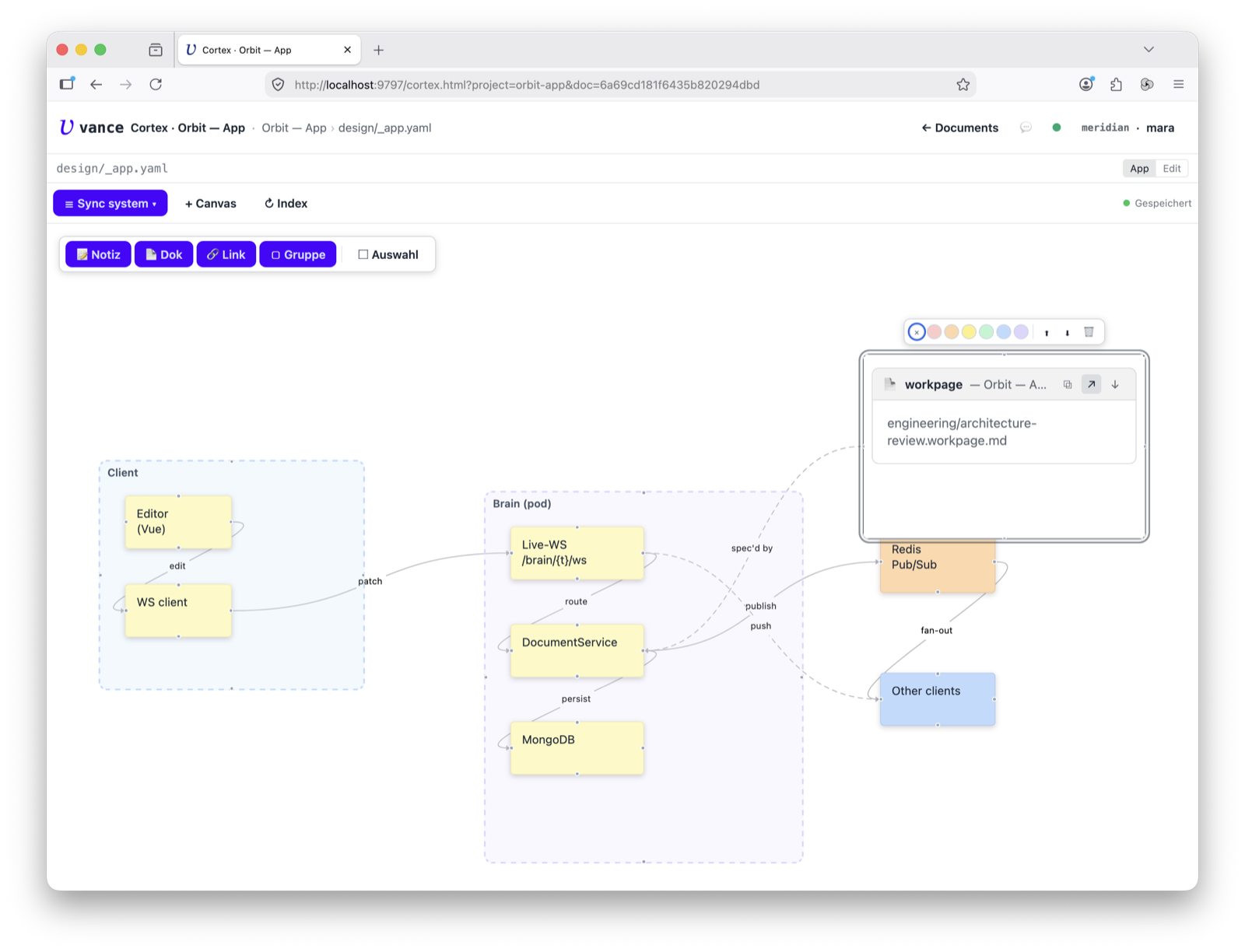The image size is (1245, 952).
Task: Add a Notiz to the canvas
Action: pos(98,254)
